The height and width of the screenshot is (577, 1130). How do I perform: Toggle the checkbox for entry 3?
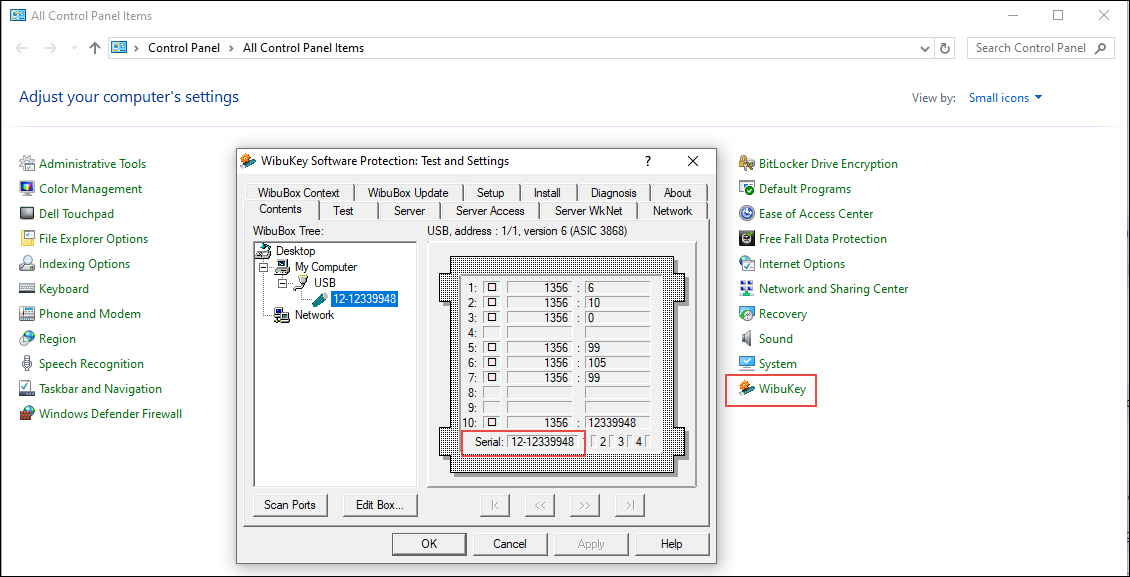492,317
